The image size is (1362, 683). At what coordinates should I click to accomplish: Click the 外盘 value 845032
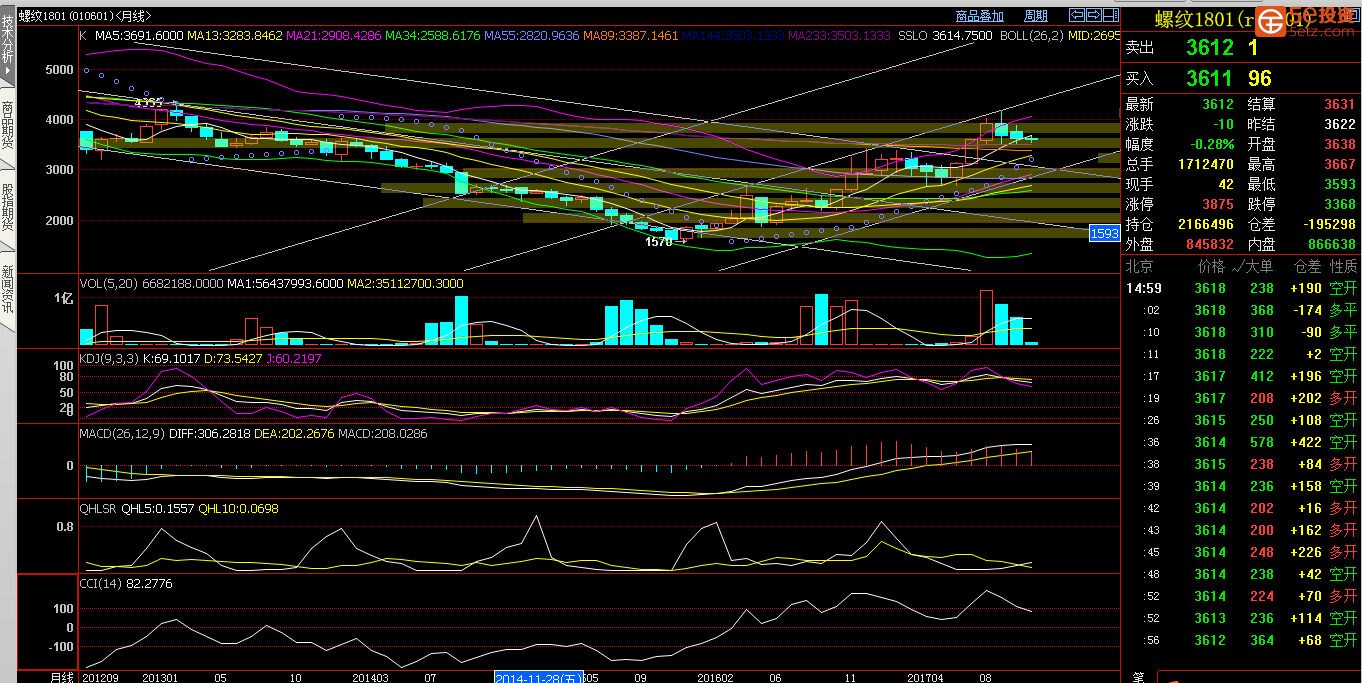[x=1209, y=244]
